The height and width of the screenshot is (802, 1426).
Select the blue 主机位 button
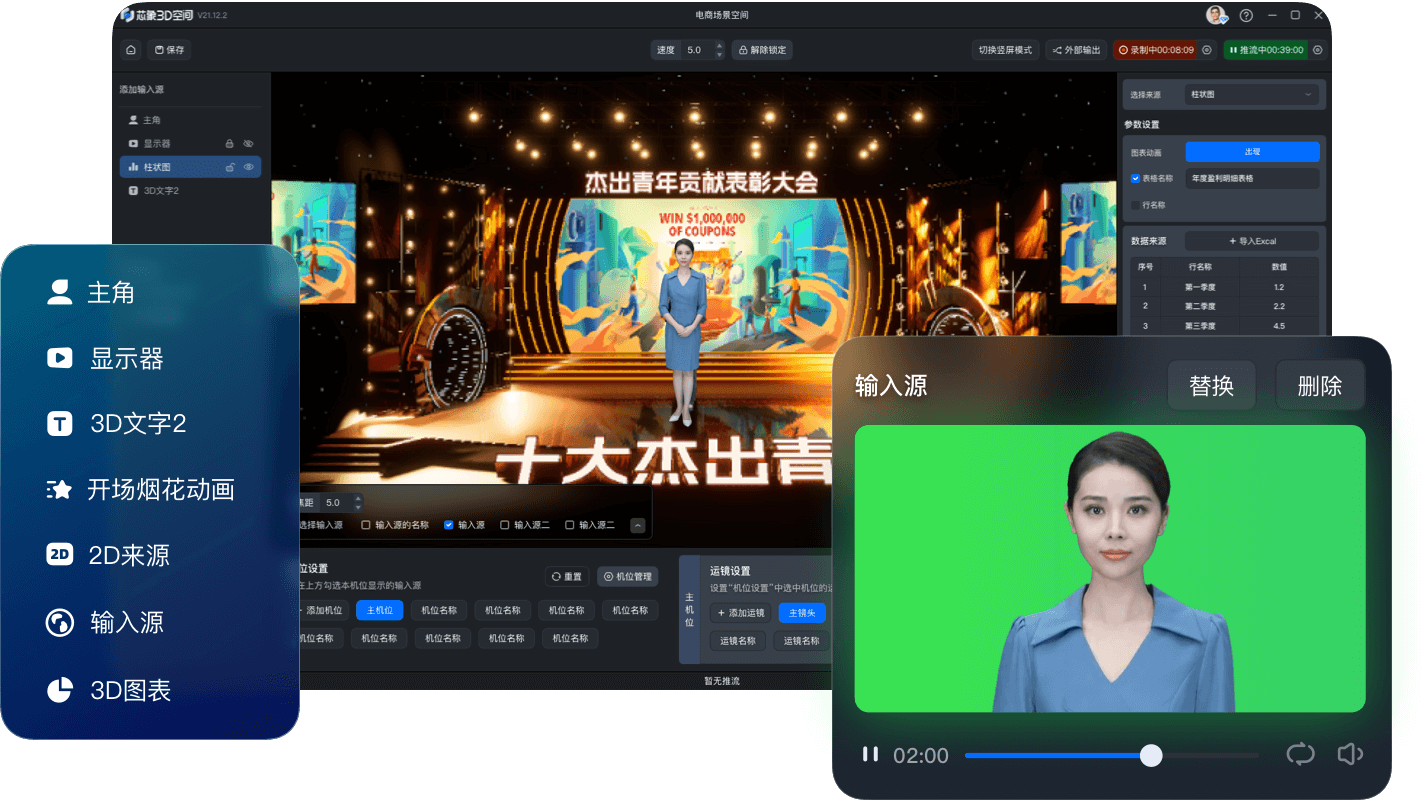(x=380, y=610)
